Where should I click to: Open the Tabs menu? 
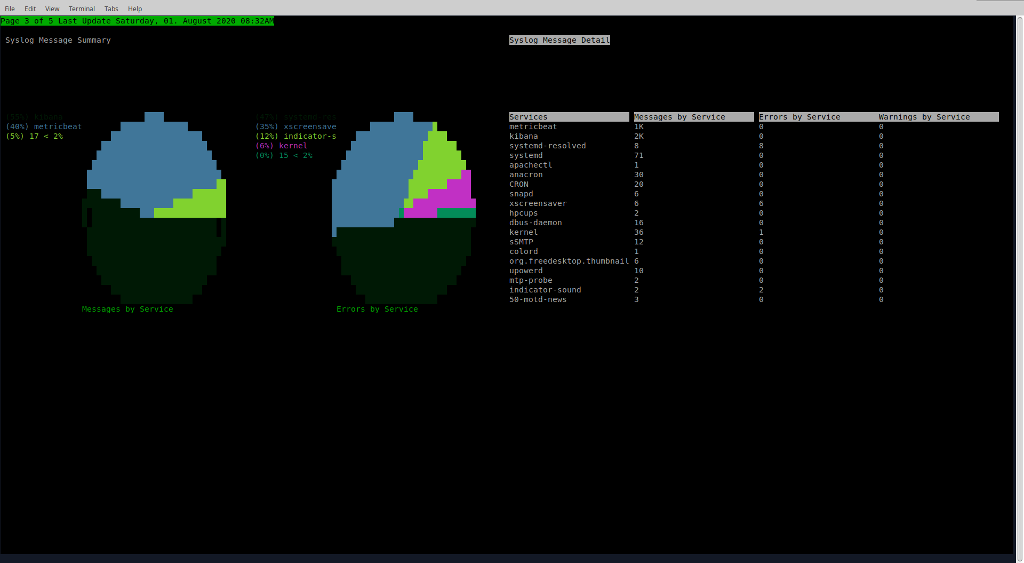pyautogui.click(x=111, y=8)
